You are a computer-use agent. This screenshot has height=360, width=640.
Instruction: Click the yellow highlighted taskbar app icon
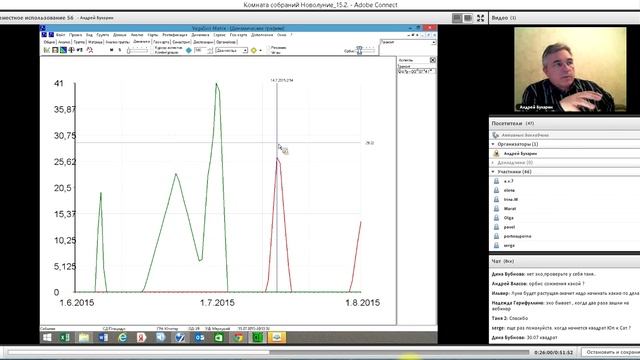[277, 338]
